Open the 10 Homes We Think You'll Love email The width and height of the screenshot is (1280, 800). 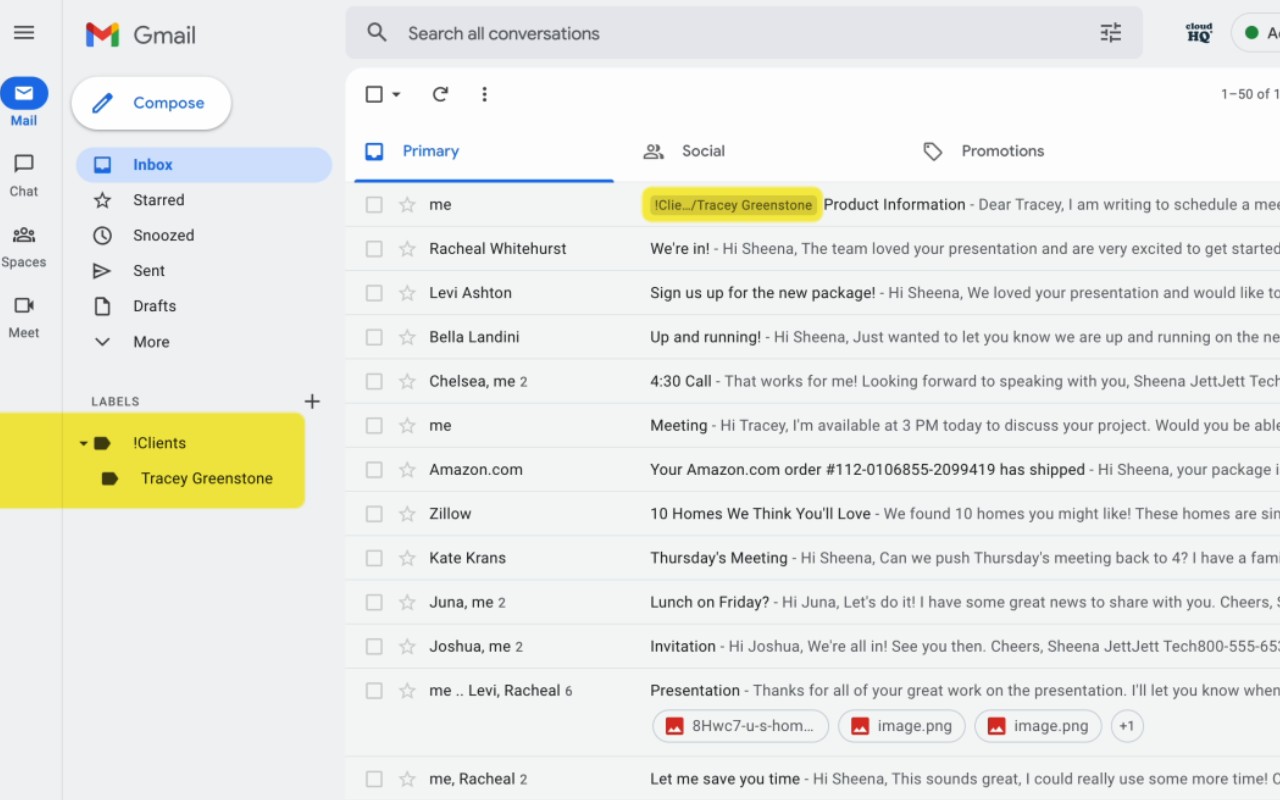[813, 514]
